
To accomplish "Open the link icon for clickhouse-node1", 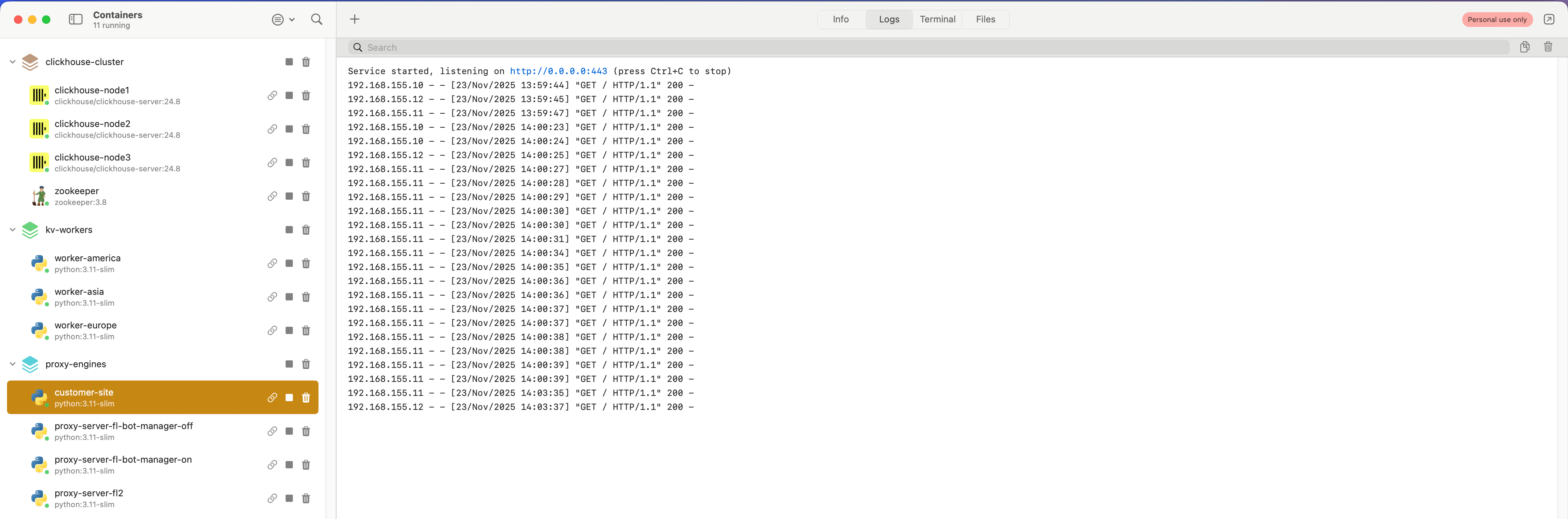I will click(x=272, y=95).
